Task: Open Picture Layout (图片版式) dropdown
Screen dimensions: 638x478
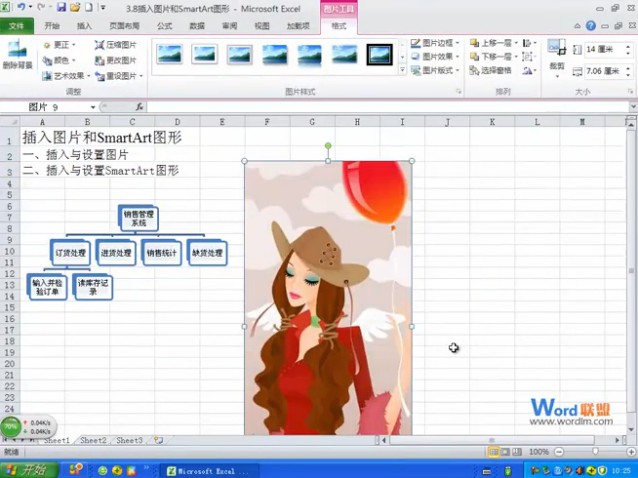Action: (435, 70)
